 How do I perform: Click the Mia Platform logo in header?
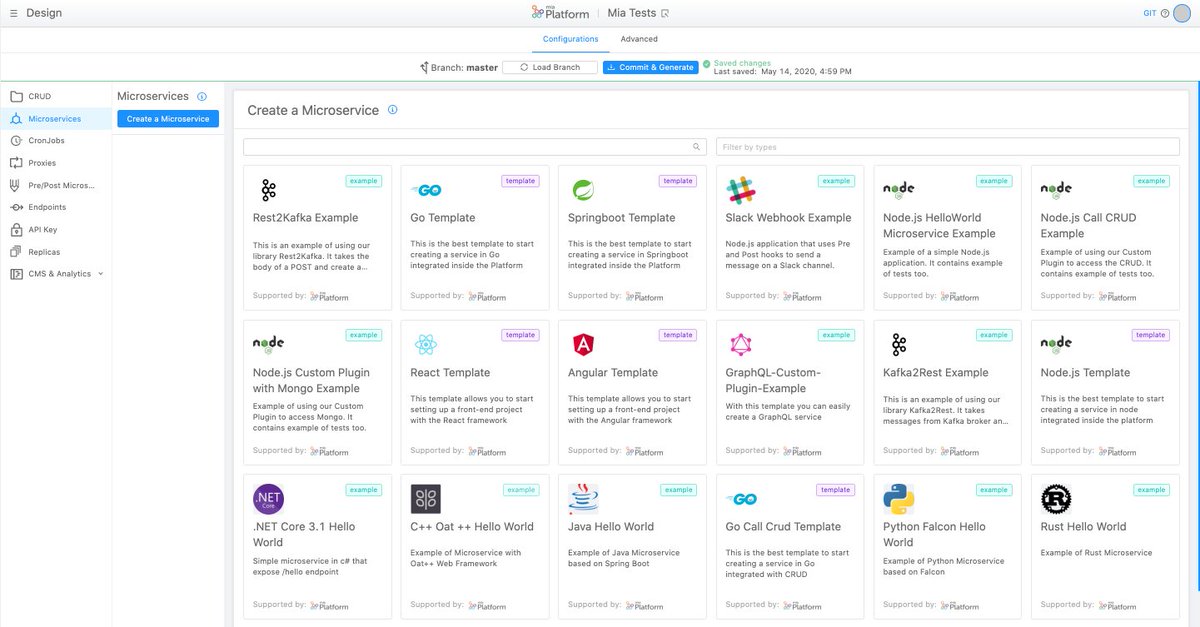pyautogui.click(x=562, y=12)
